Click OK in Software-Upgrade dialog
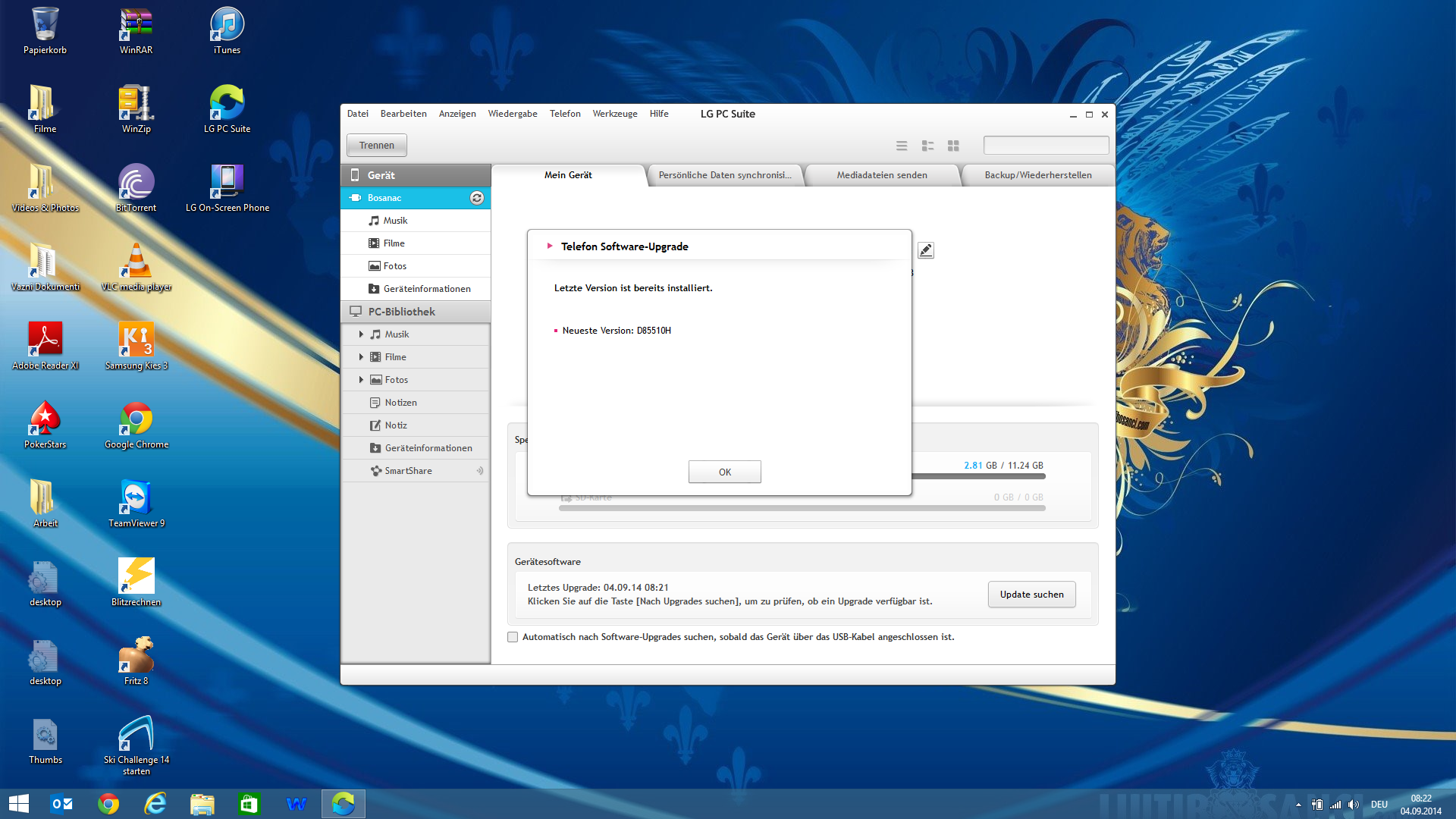The height and width of the screenshot is (819, 1456). pos(724,472)
